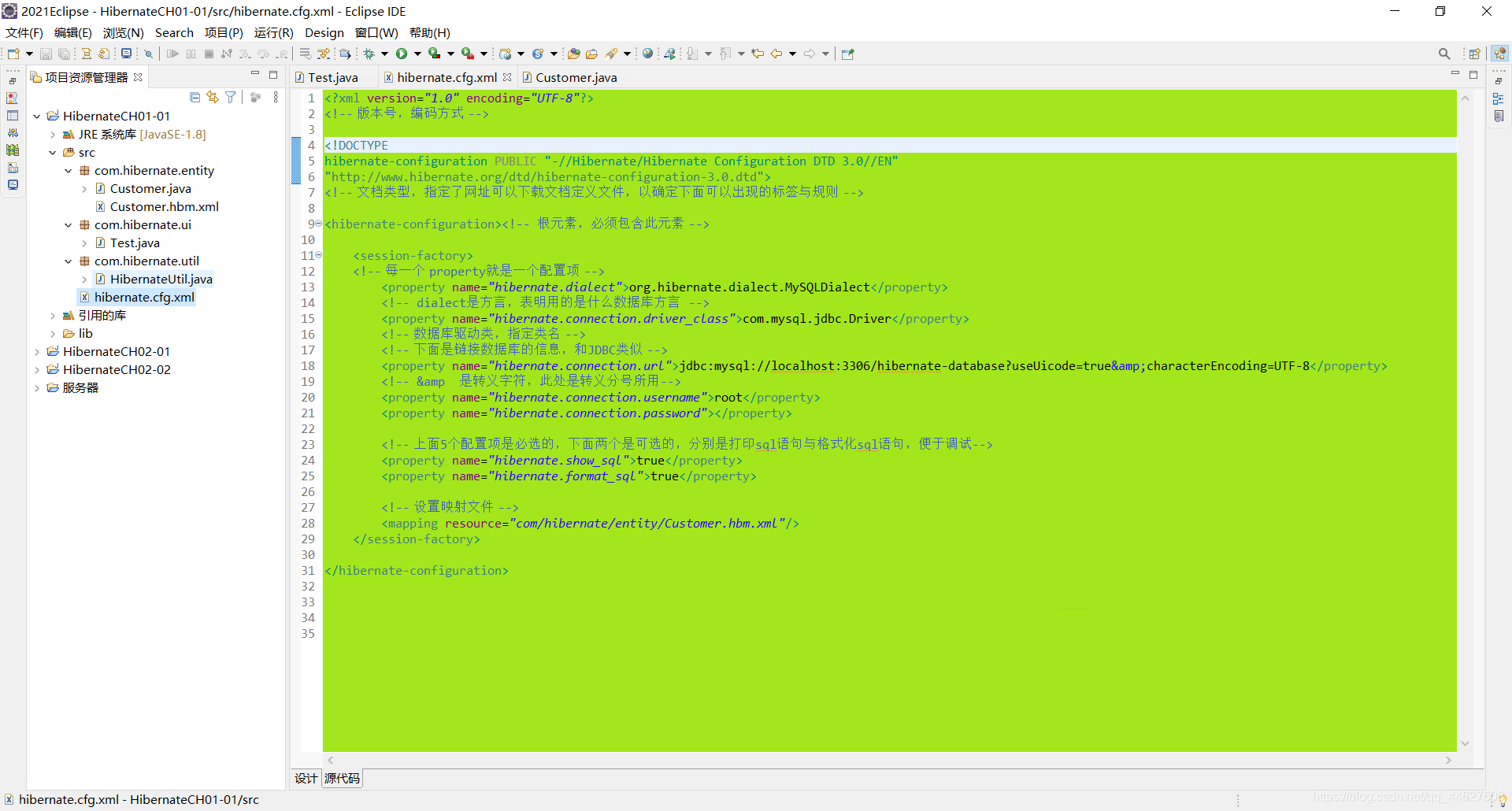Click the Last Edit Location icon

pos(758,54)
